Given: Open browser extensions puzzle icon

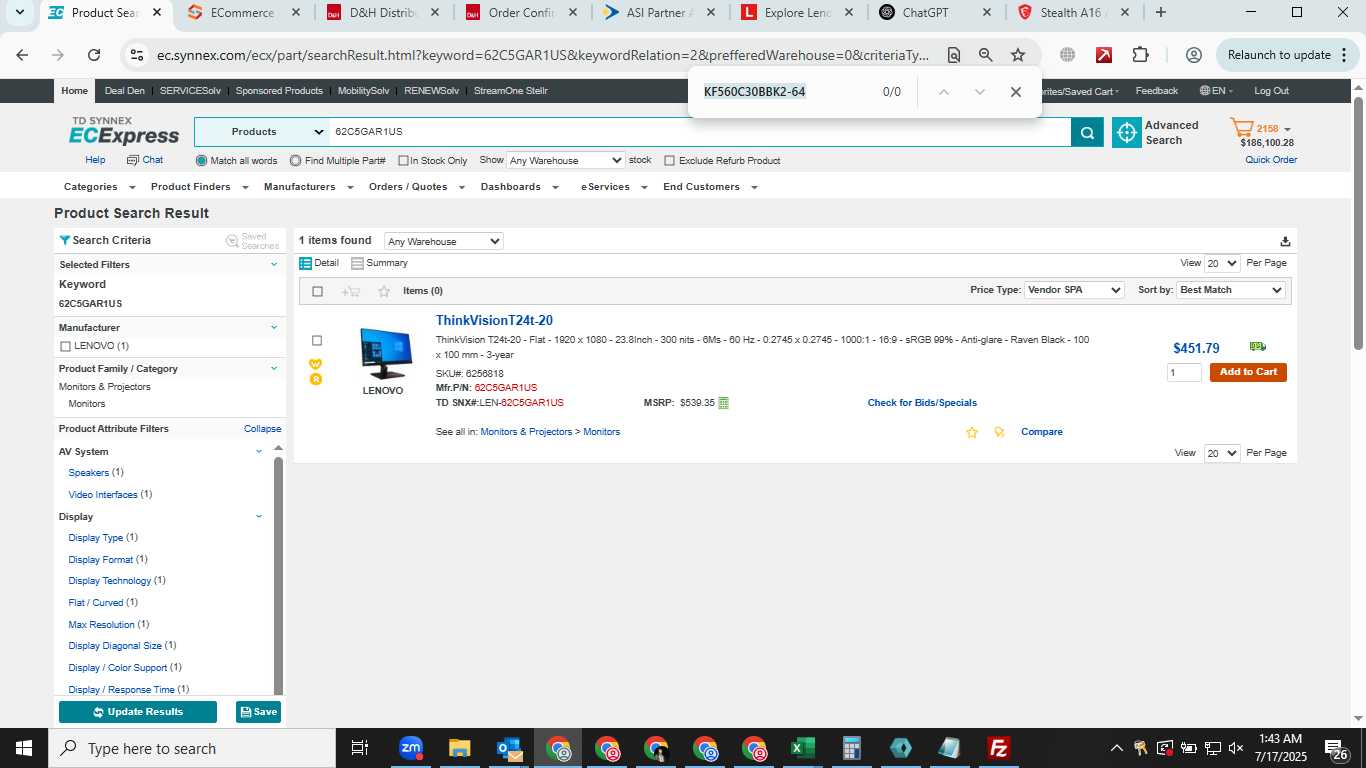Looking at the screenshot, I should 1141,55.
